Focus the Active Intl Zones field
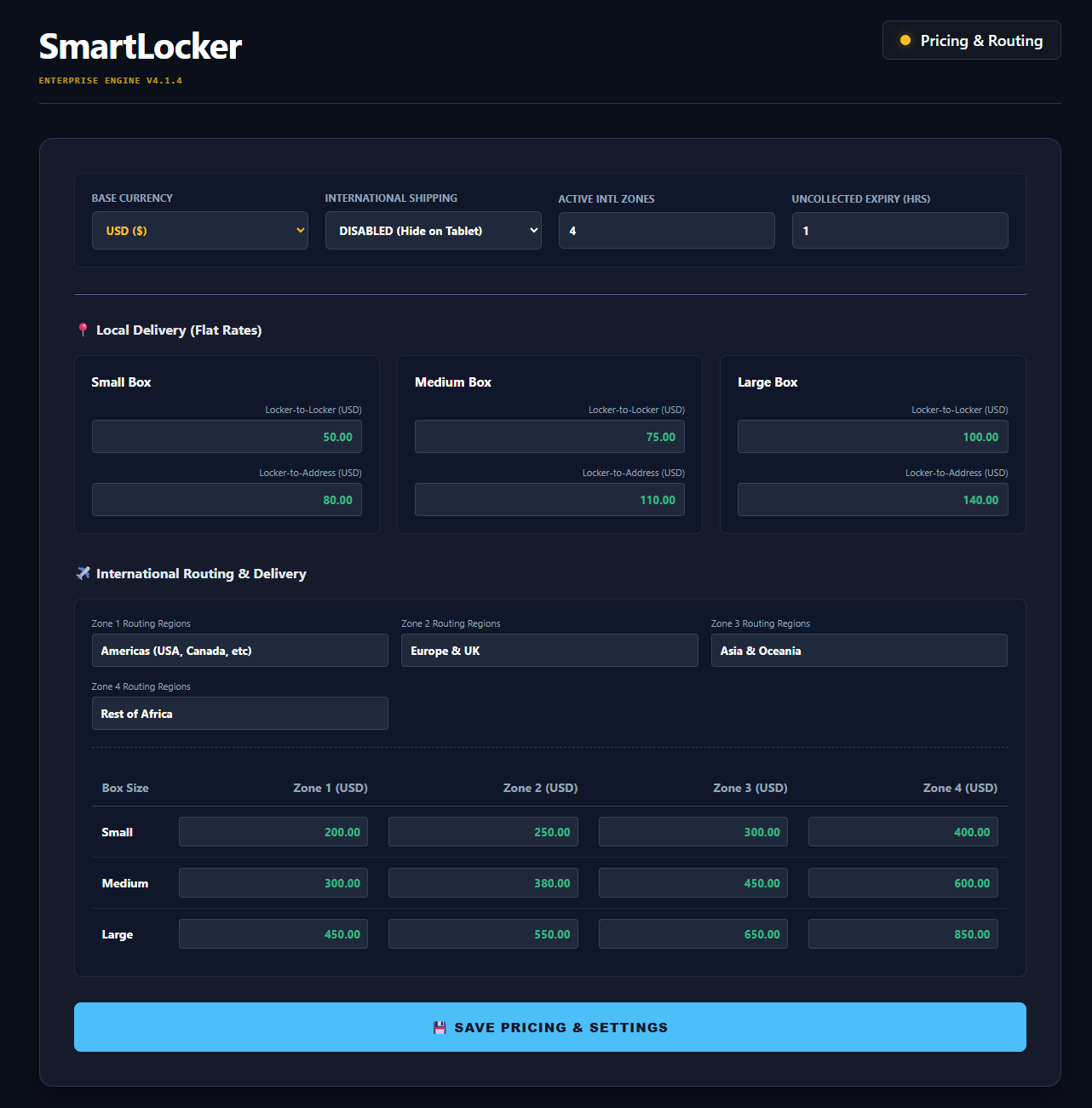Viewport: 1092px width, 1108px height. coord(666,231)
